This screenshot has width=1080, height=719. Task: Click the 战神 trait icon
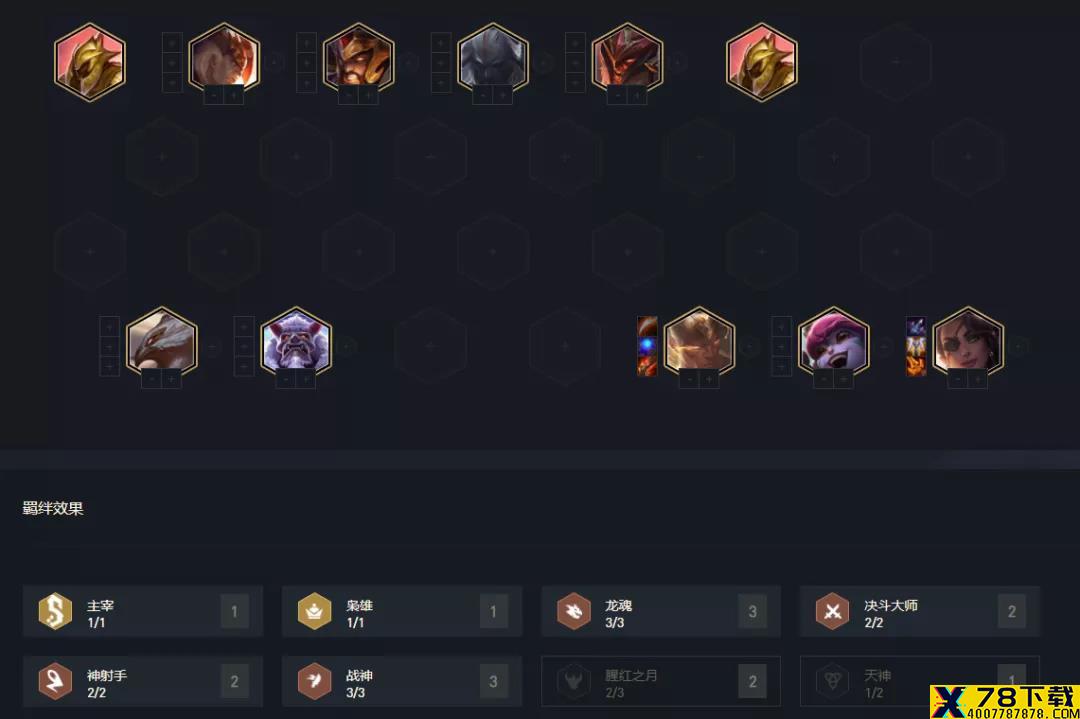point(314,681)
